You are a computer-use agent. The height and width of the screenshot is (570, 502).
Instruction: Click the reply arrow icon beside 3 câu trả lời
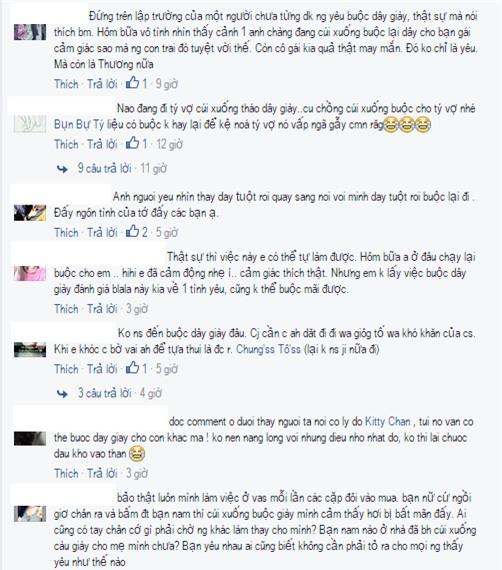[62, 394]
